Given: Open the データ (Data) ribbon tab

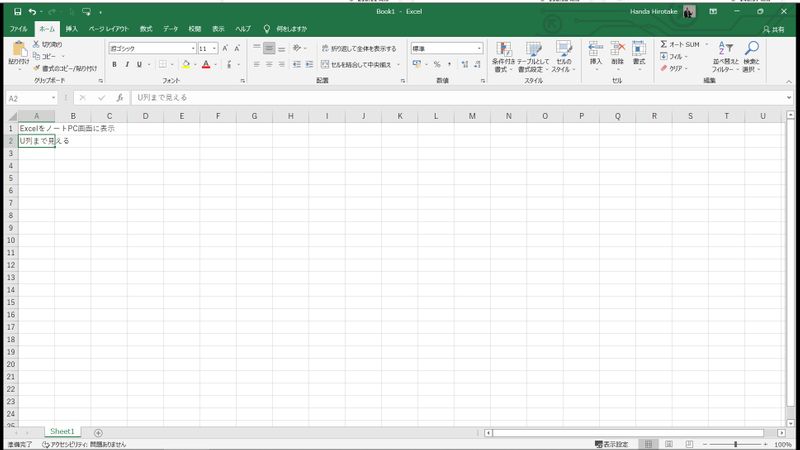Looking at the screenshot, I should 171,29.
